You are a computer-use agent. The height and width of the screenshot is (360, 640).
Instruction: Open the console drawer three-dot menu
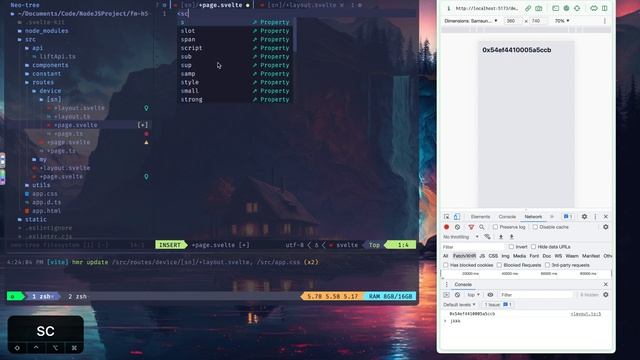[447, 284]
